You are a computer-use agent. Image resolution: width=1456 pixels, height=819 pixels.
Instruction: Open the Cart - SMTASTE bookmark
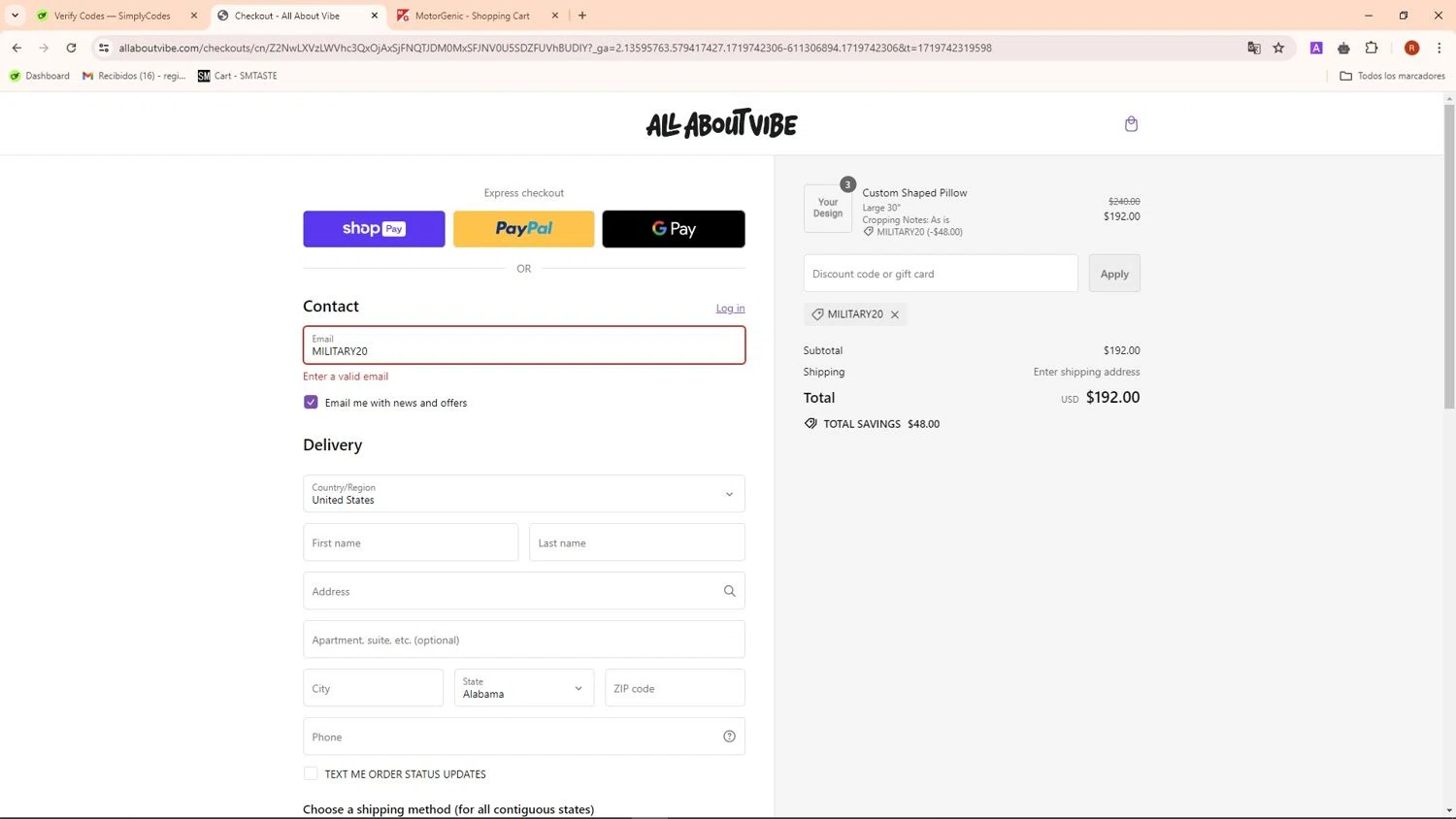(x=238, y=76)
